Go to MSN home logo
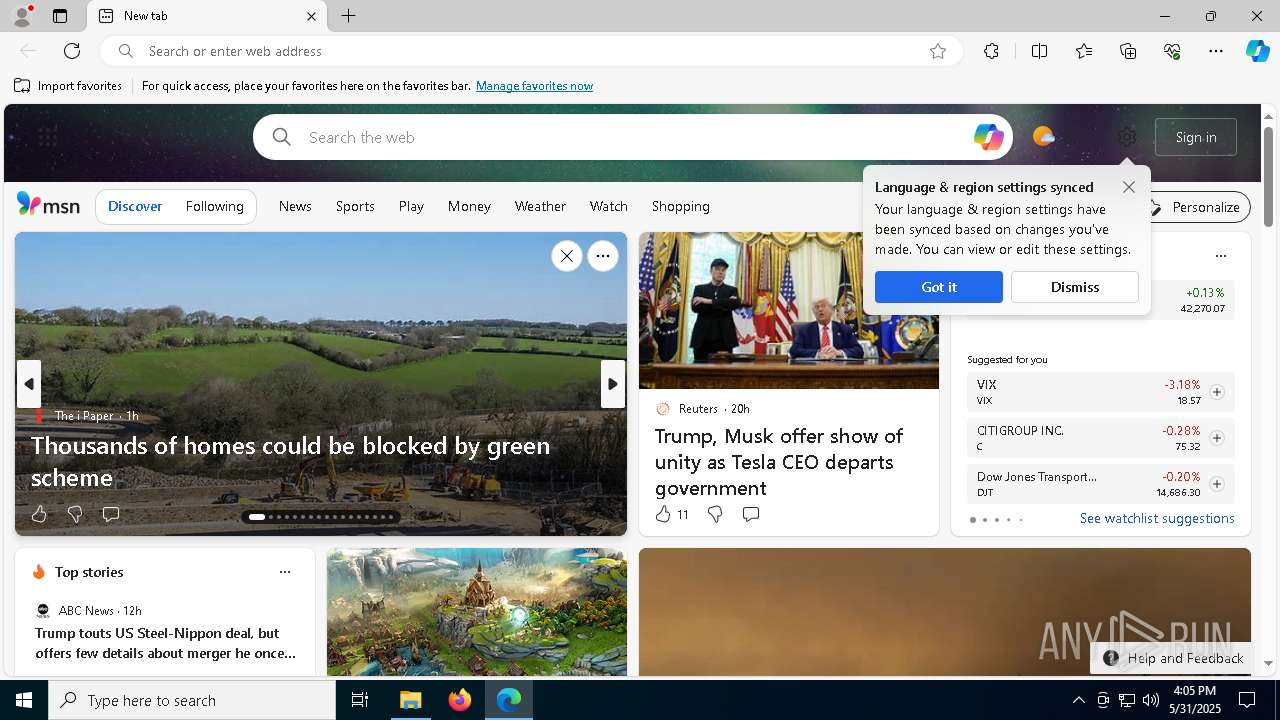1280x720 pixels. (48, 205)
